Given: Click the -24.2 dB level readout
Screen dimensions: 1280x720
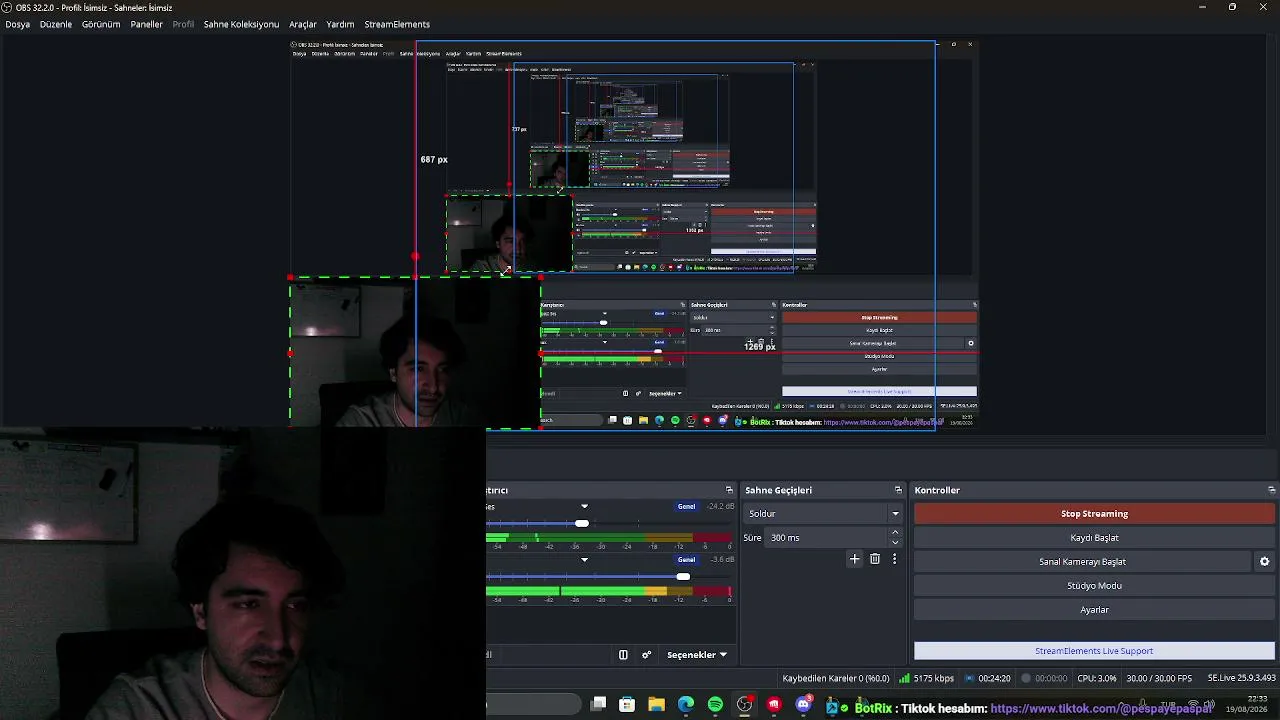Looking at the screenshot, I should [720, 506].
